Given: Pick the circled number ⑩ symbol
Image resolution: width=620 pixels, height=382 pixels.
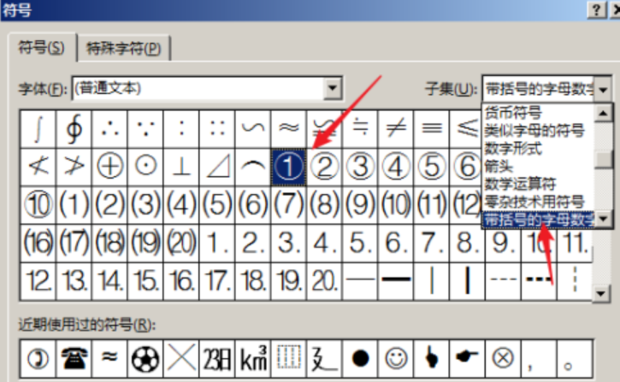Looking at the screenshot, I should 38,204.
